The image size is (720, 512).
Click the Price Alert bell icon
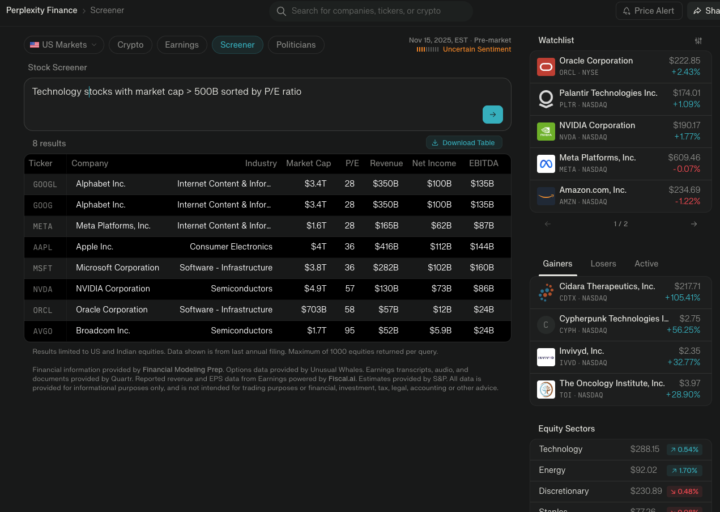[x=626, y=11]
